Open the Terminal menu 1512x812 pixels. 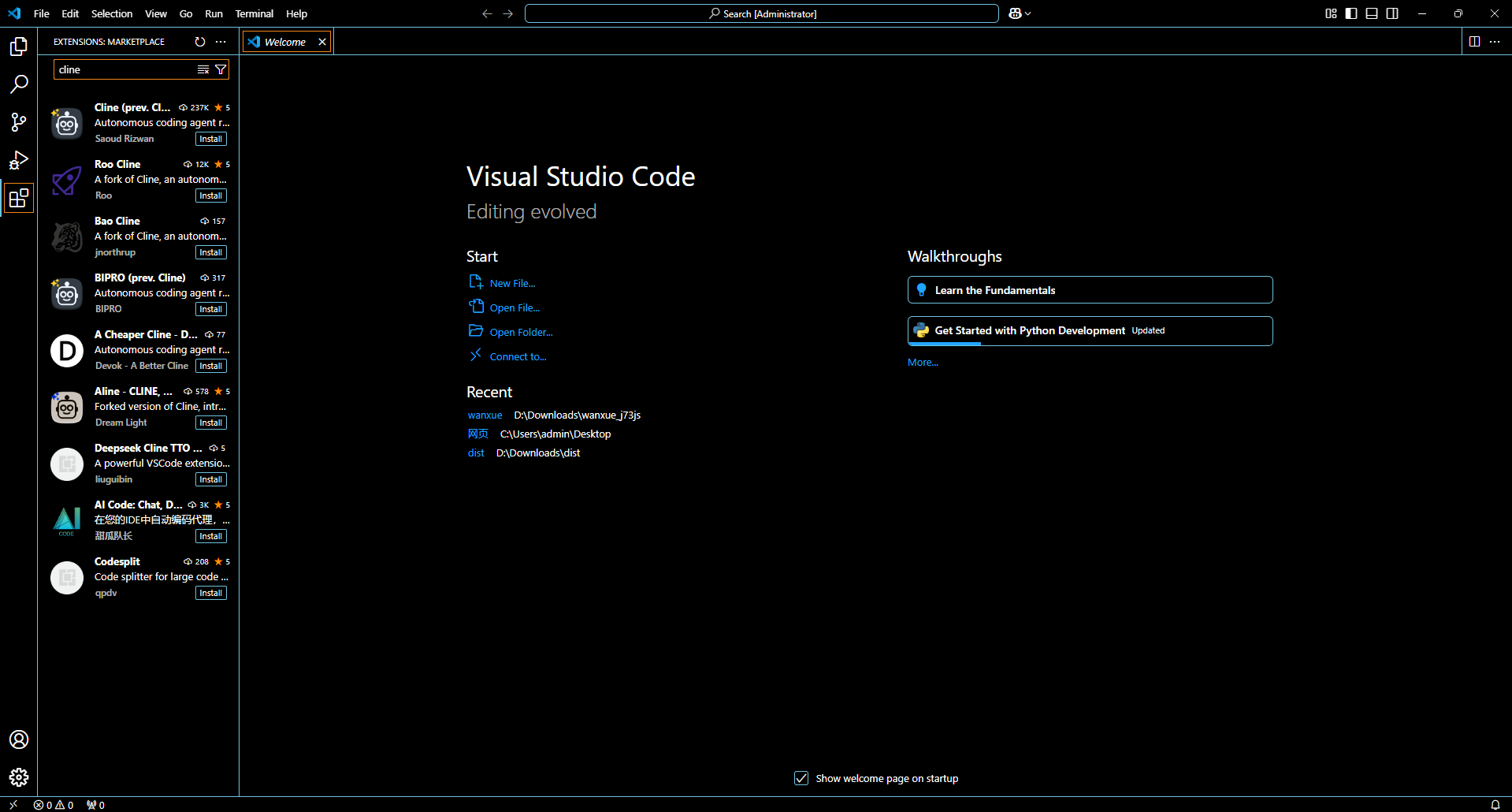tap(254, 13)
